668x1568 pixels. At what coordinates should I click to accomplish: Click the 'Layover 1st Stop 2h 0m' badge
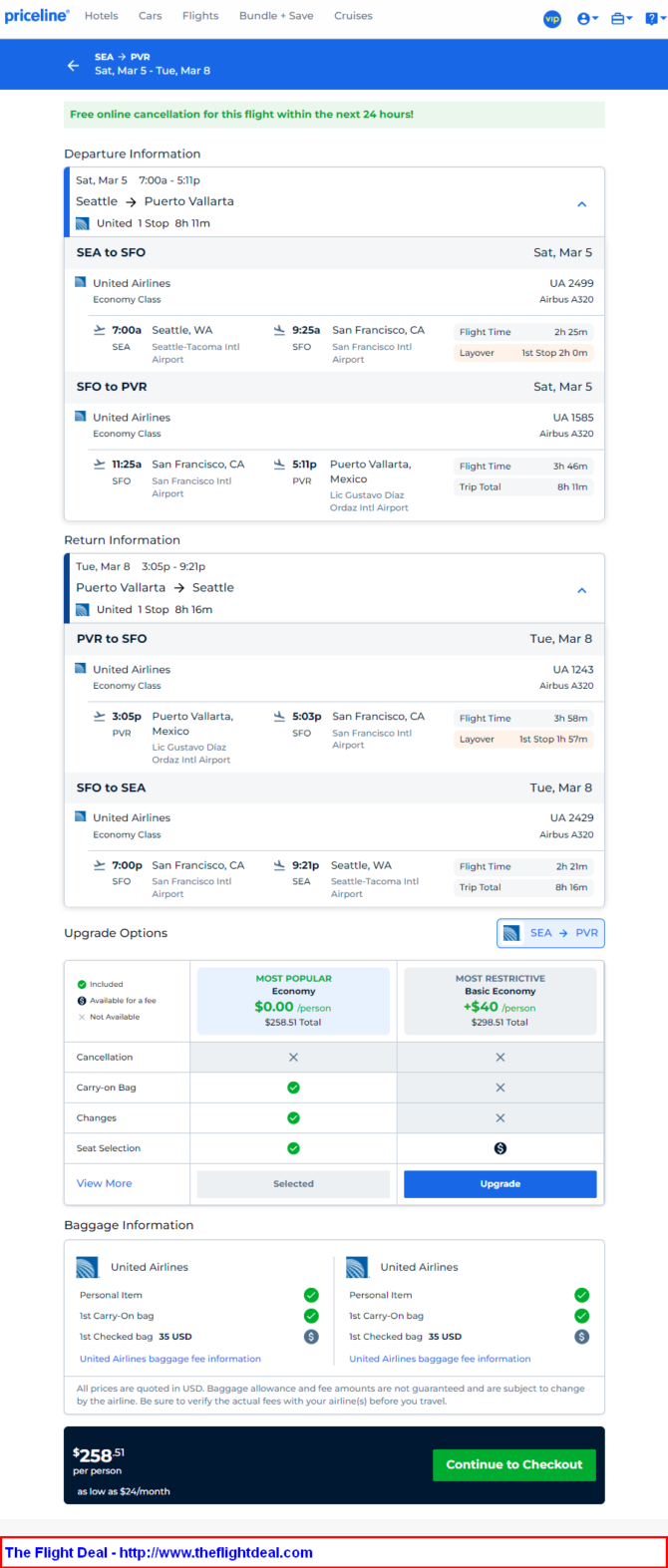(x=523, y=353)
